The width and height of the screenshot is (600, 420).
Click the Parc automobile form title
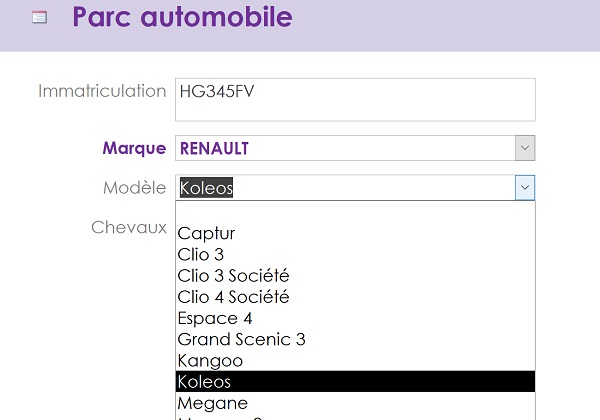pyautogui.click(x=183, y=17)
